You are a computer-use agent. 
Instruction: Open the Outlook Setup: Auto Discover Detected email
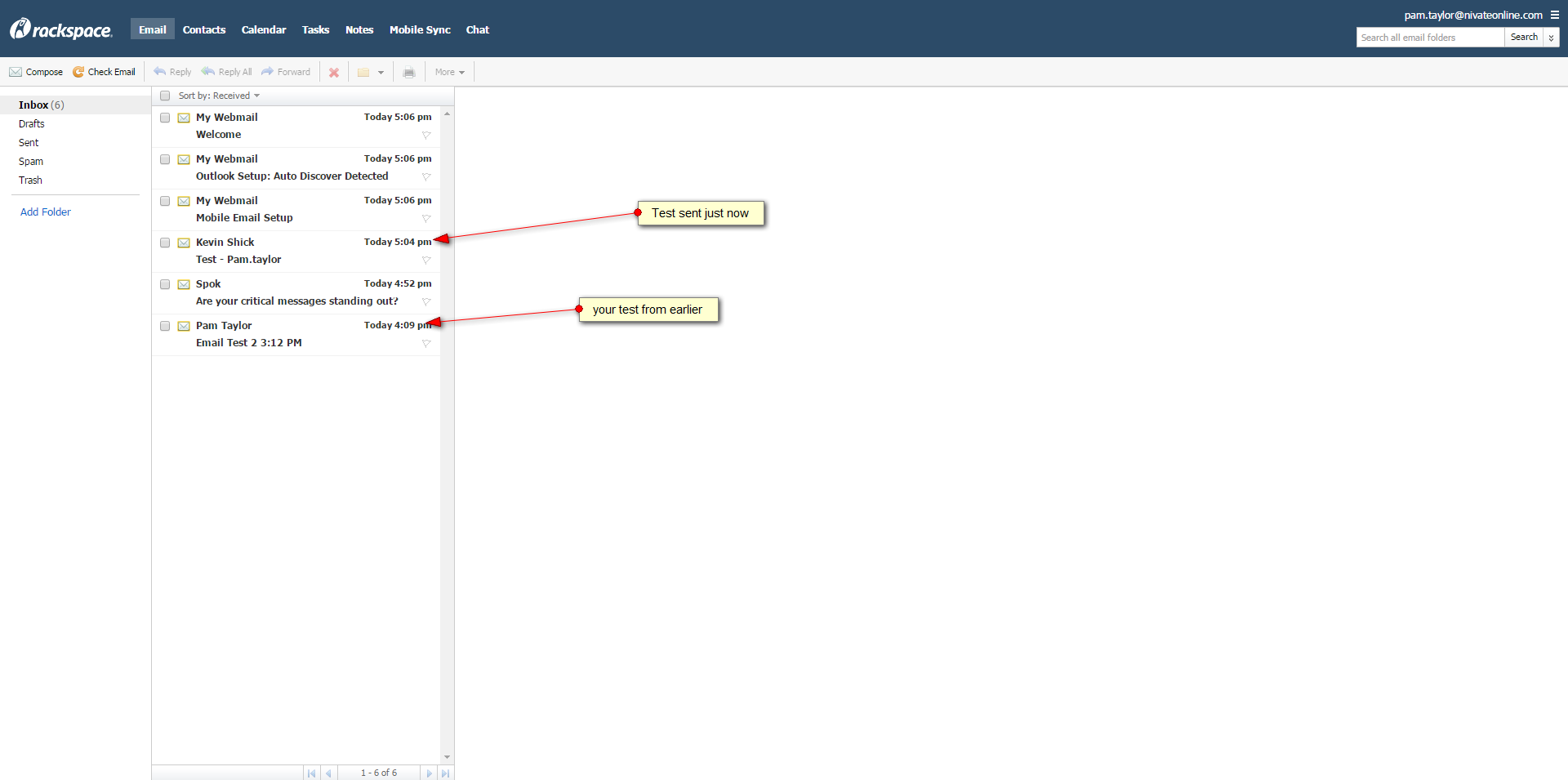tap(296, 168)
